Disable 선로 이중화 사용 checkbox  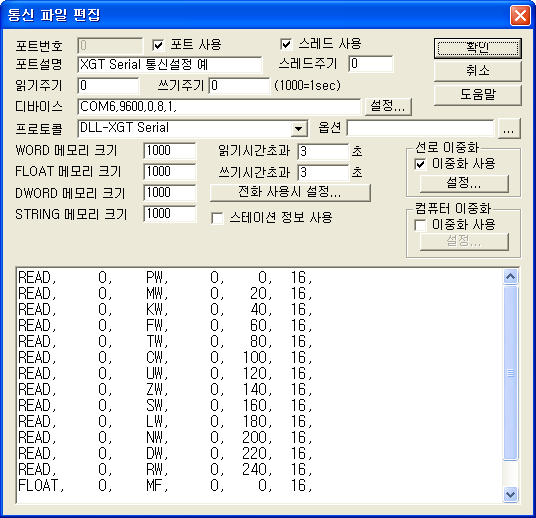420,164
